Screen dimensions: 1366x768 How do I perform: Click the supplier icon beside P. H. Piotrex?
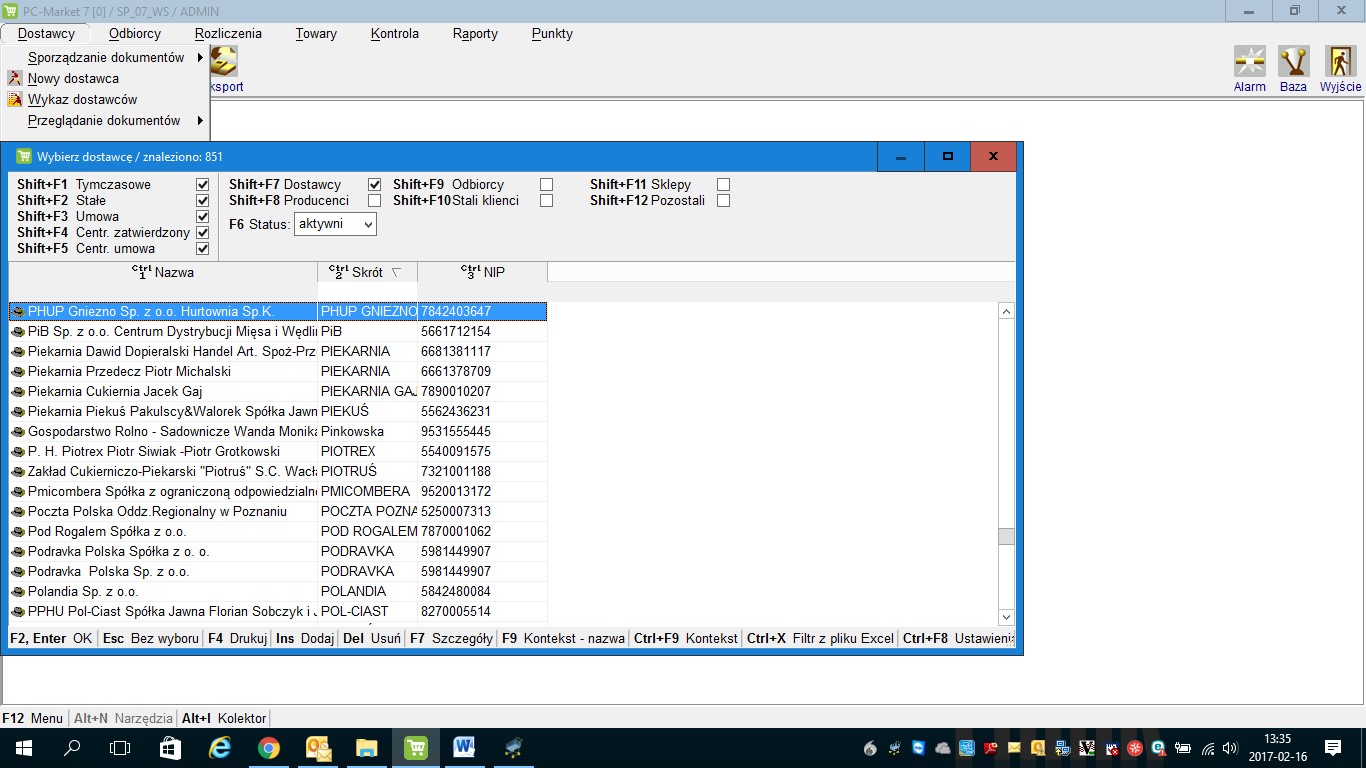tap(18, 451)
